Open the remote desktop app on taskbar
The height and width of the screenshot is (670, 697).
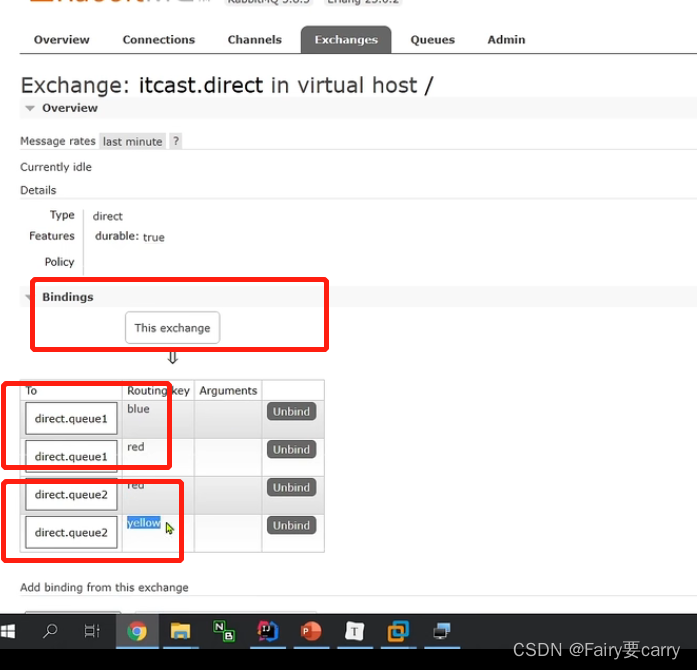pos(441,631)
